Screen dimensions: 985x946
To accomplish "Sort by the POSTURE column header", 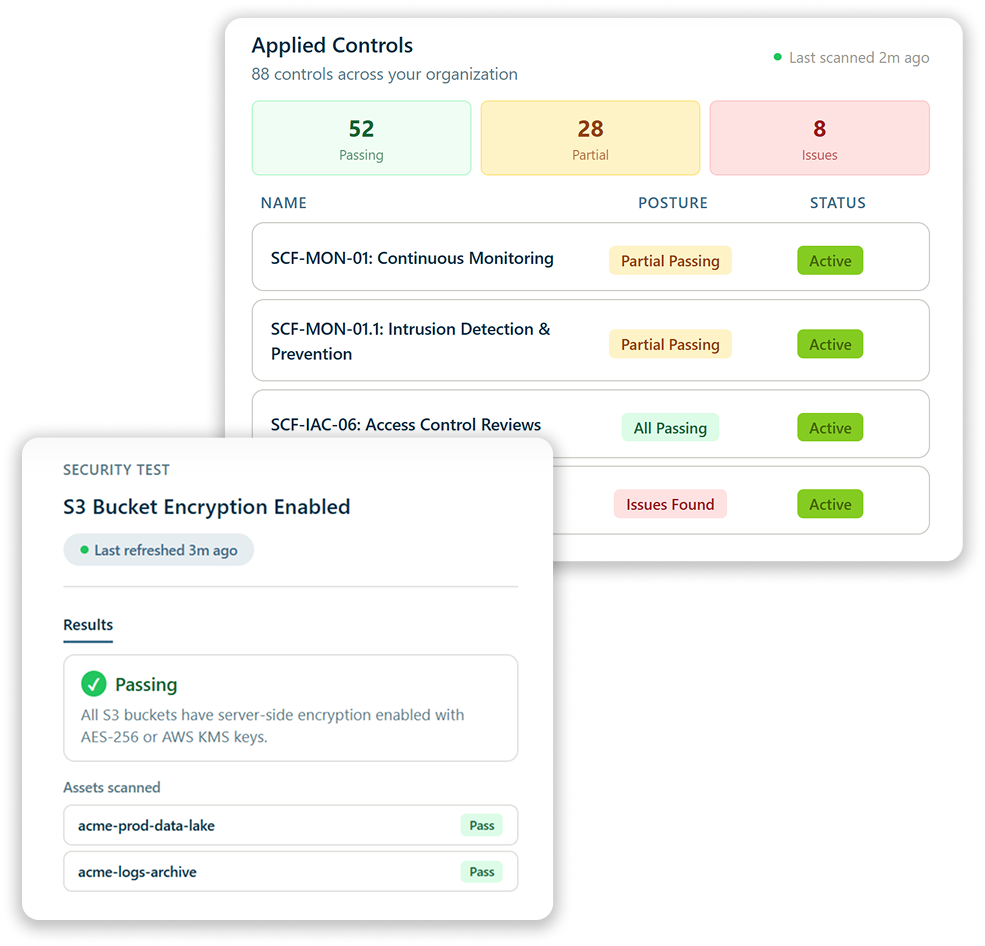I will [673, 203].
